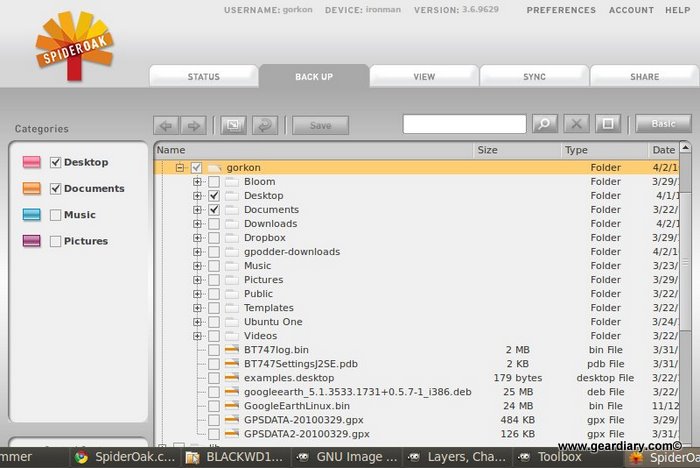700x468 pixels.
Task: Open the PREFERENCES menu
Action: tap(561, 10)
